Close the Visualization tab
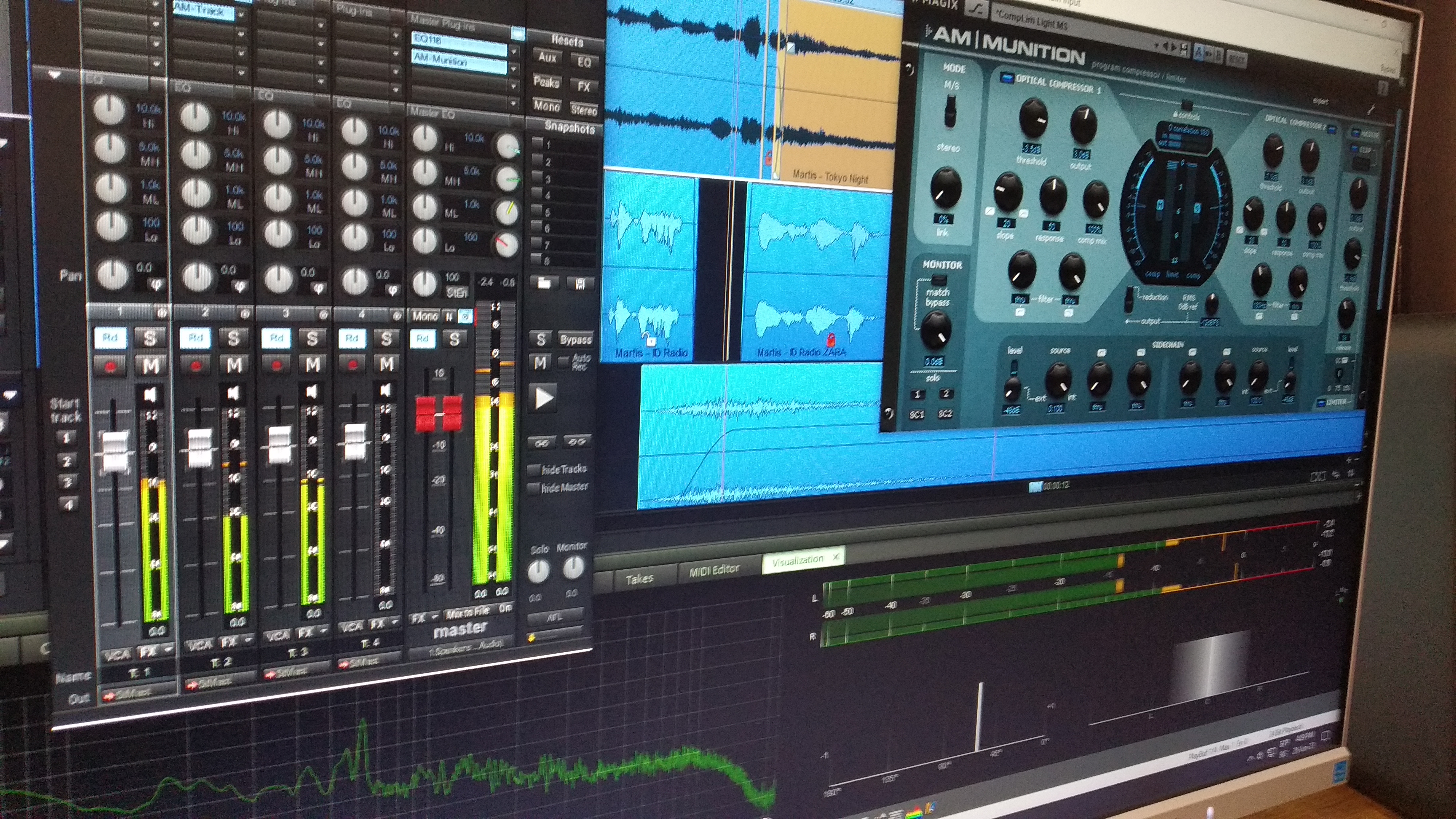The height and width of the screenshot is (819, 1456). (835, 557)
